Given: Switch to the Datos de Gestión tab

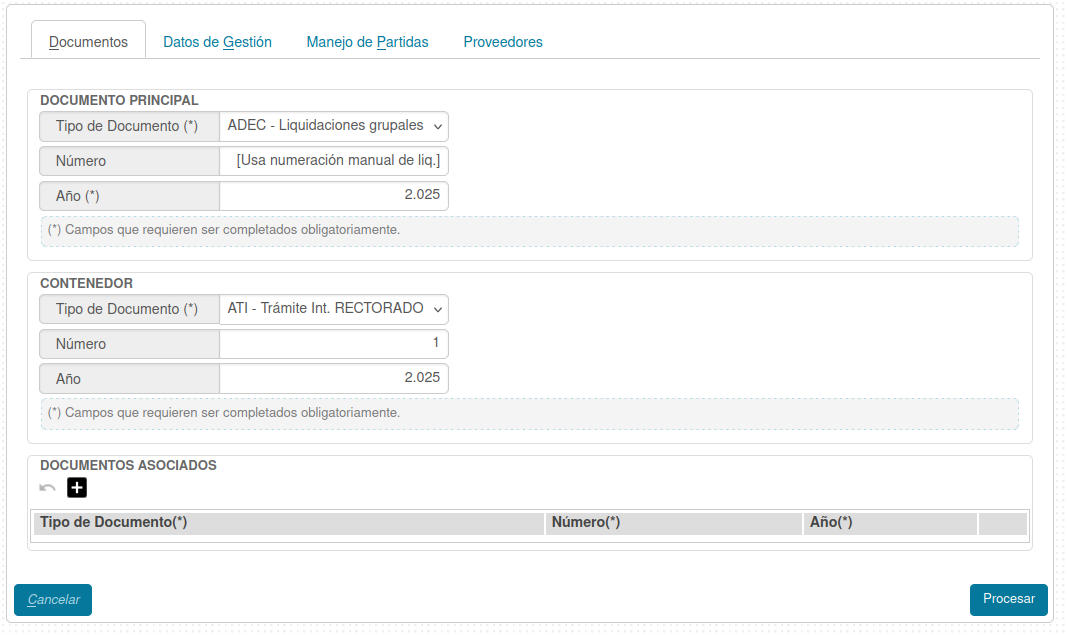Looking at the screenshot, I should point(217,42).
